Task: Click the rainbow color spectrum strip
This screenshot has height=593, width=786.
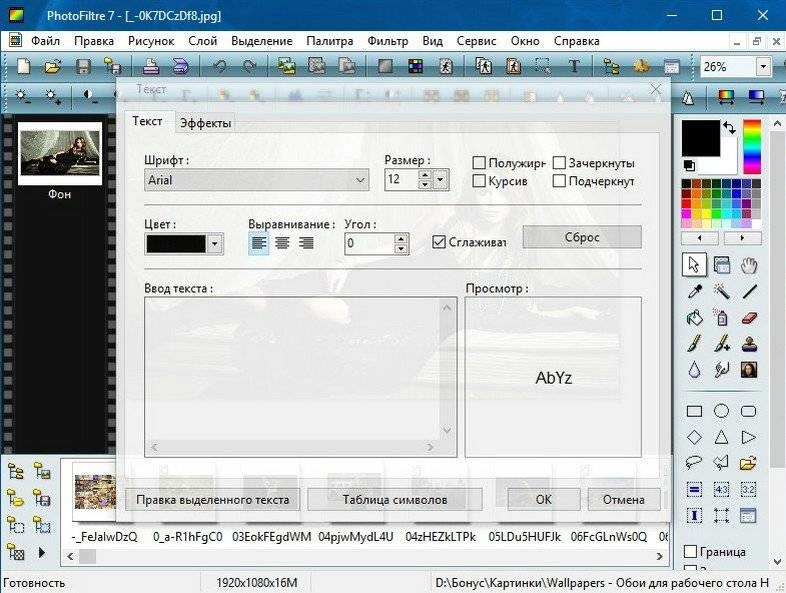Action: pyautogui.click(x=752, y=146)
